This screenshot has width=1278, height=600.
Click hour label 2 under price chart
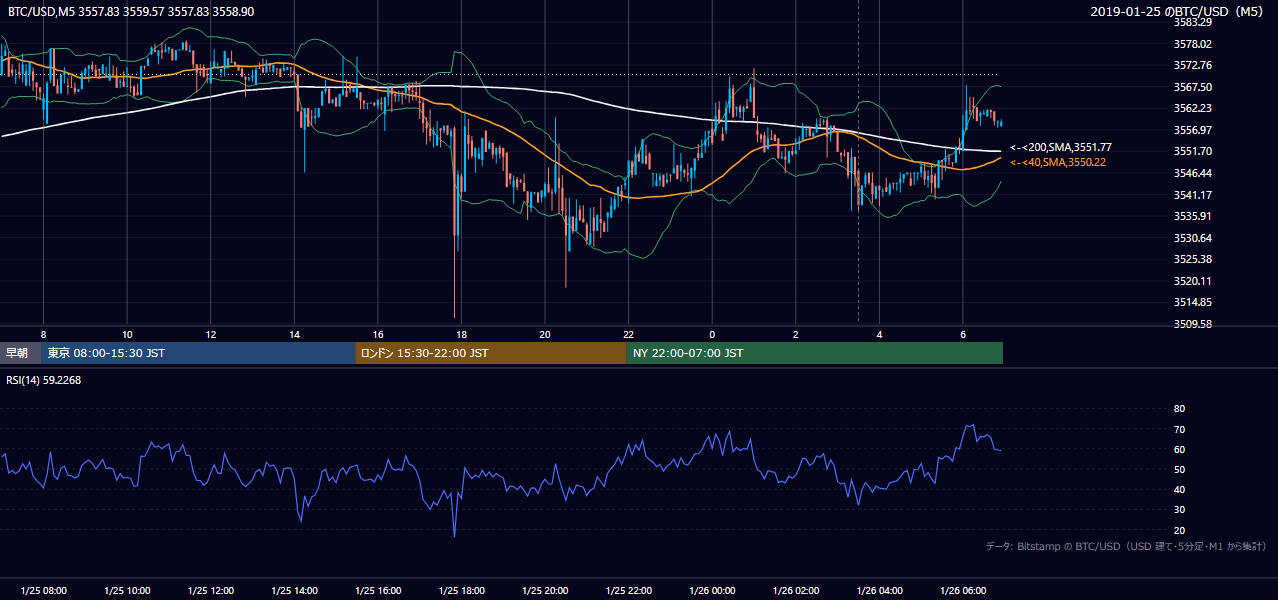click(796, 334)
